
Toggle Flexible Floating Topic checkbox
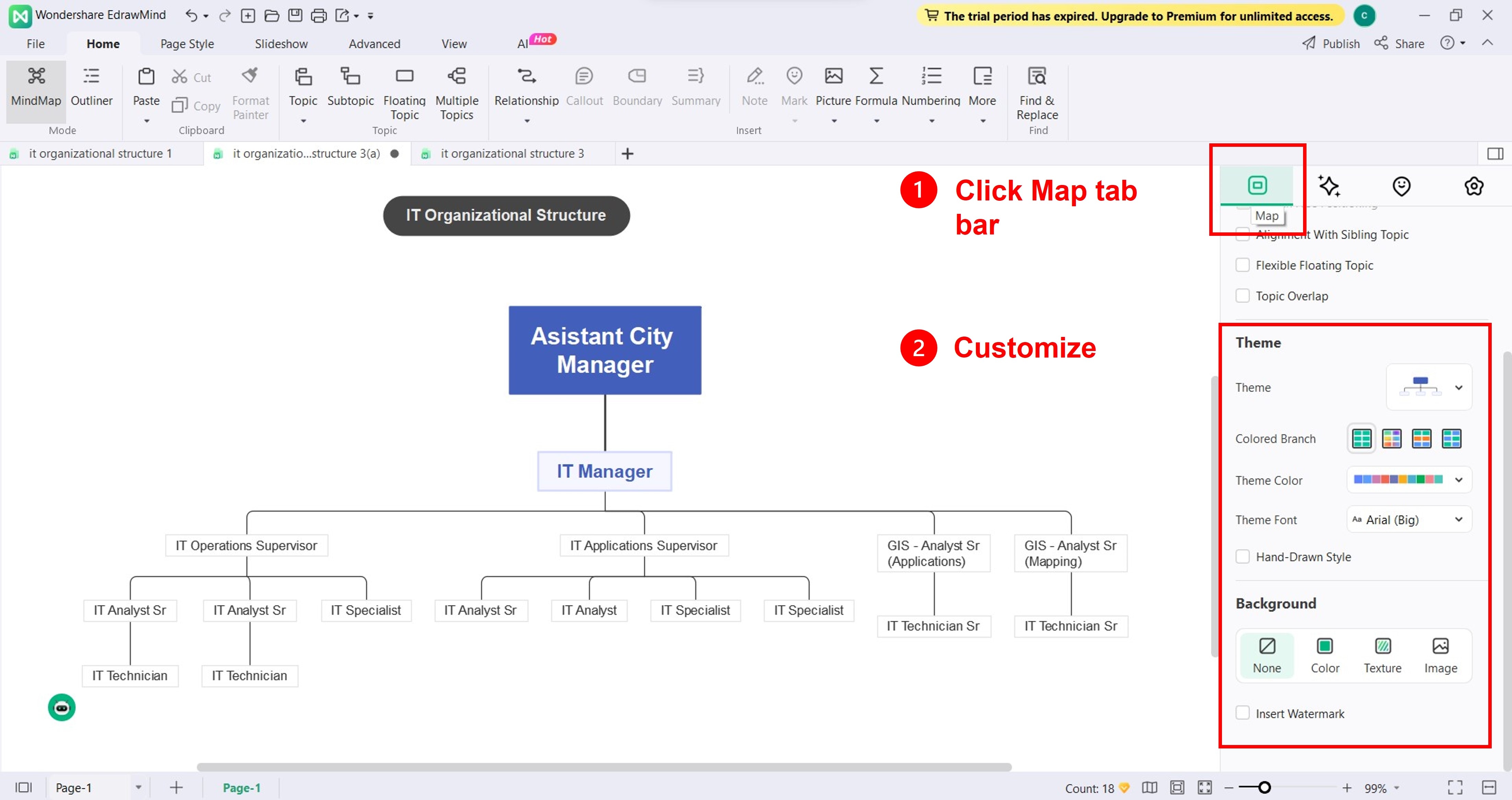[1243, 265]
